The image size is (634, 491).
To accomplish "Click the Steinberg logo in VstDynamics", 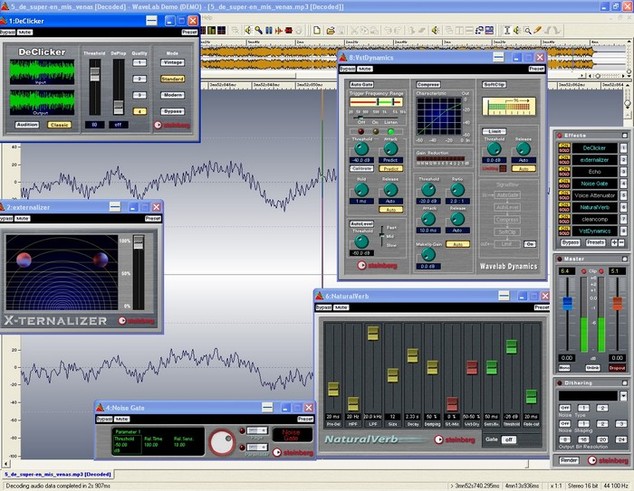I will pyautogui.click(x=377, y=266).
